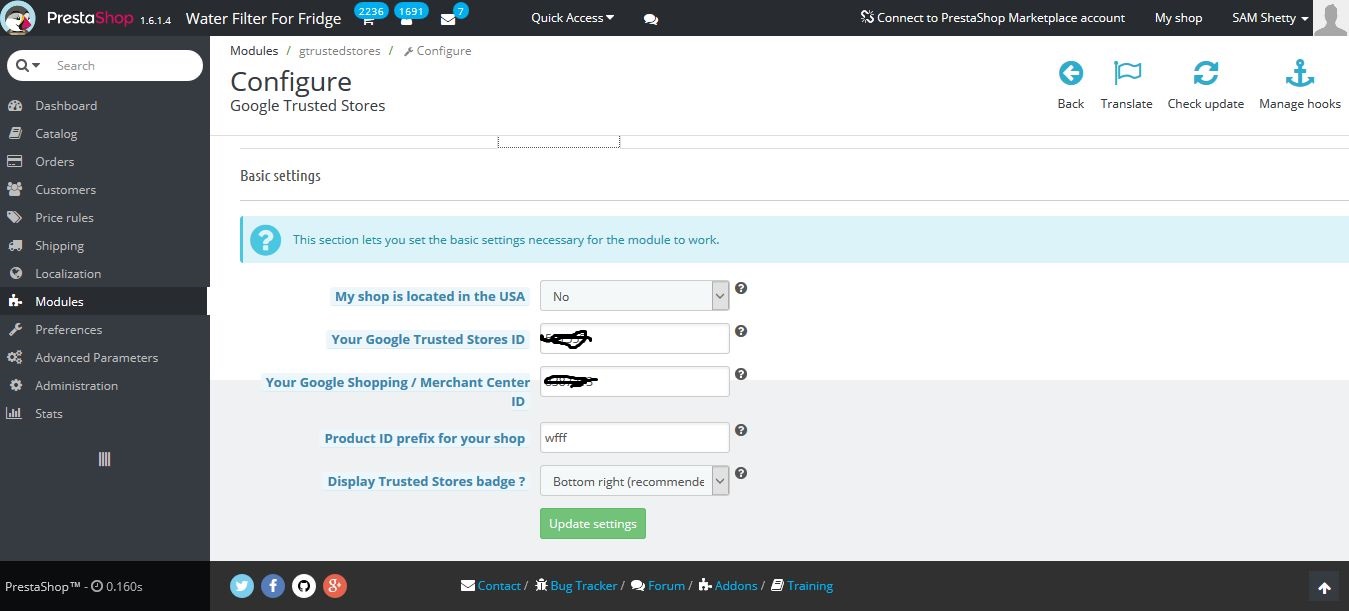Click the Product ID prefix input field

point(634,438)
